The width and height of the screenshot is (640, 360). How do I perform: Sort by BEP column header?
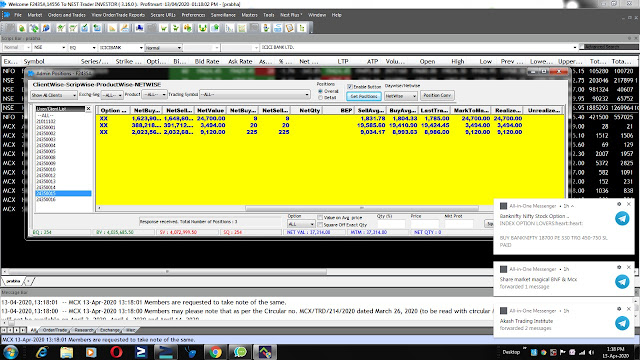coord(339,110)
